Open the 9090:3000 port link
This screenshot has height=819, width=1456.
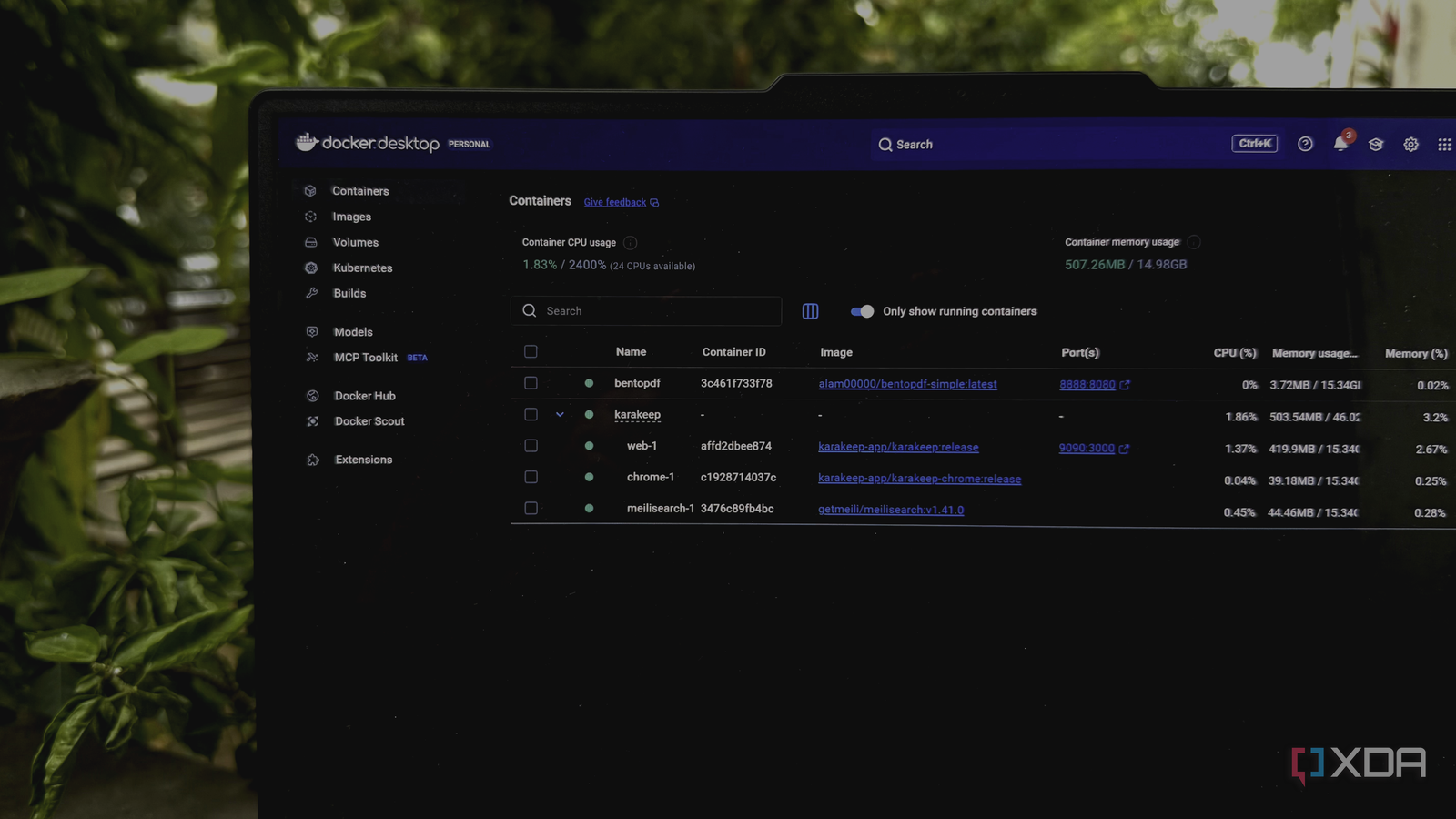tap(1087, 448)
